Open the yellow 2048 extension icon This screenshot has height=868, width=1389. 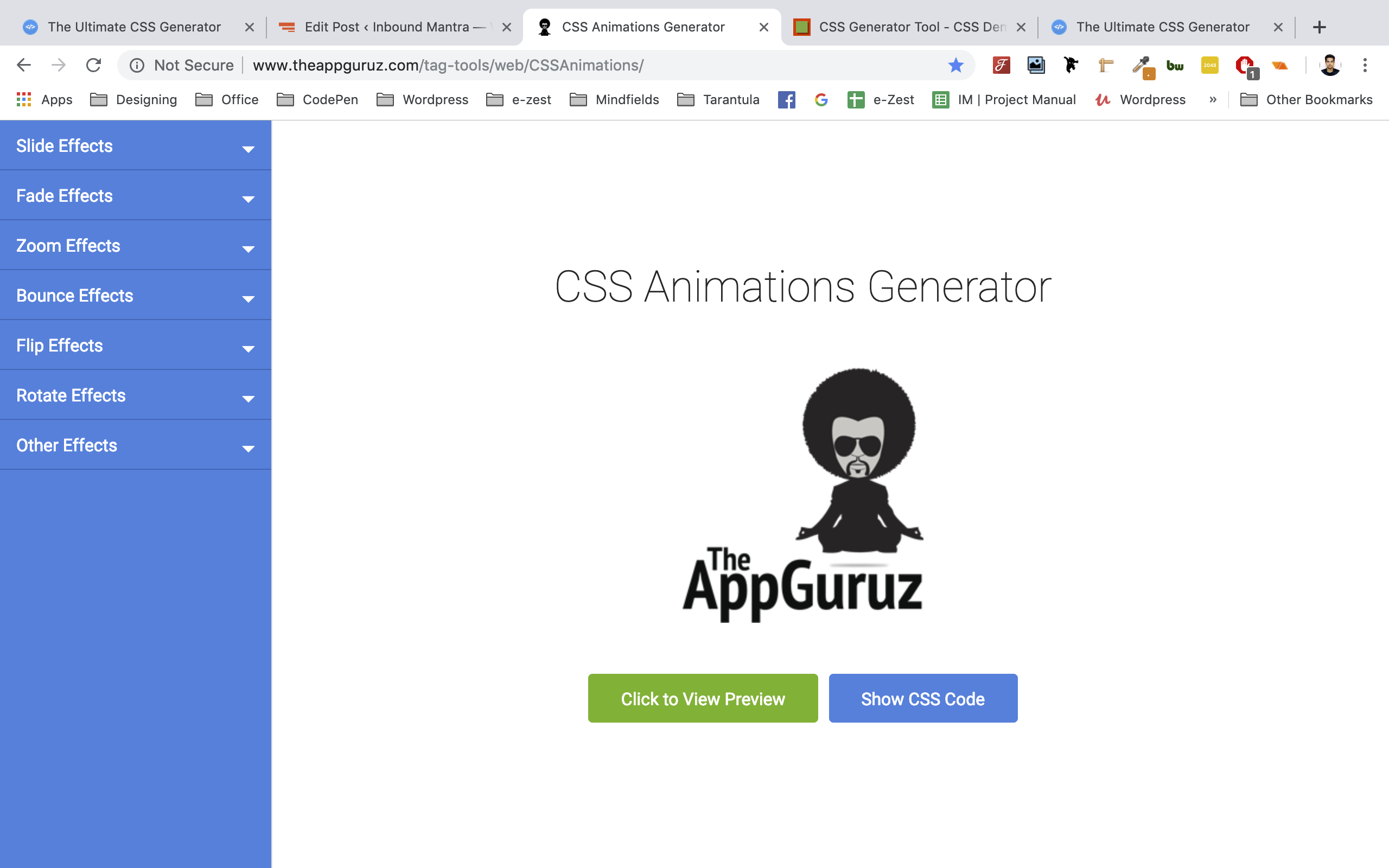(x=1210, y=66)
